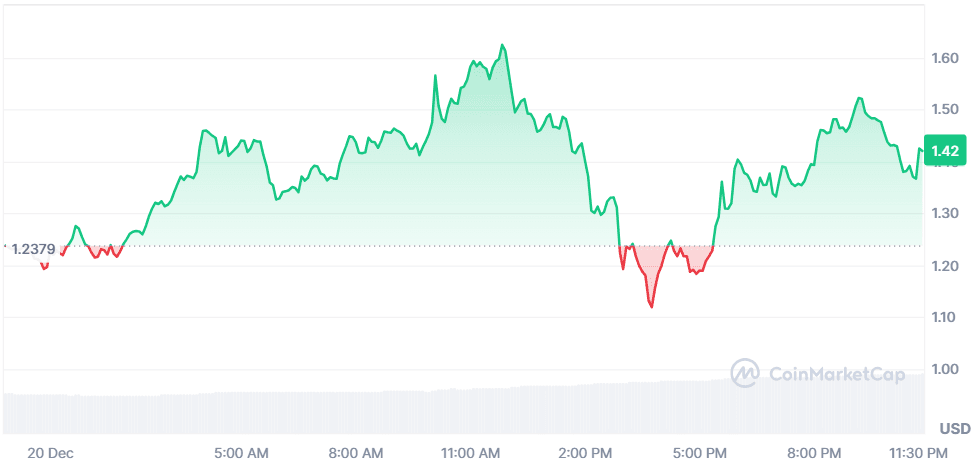Click the green 1.42 current price tag

[x=945, y=151]
